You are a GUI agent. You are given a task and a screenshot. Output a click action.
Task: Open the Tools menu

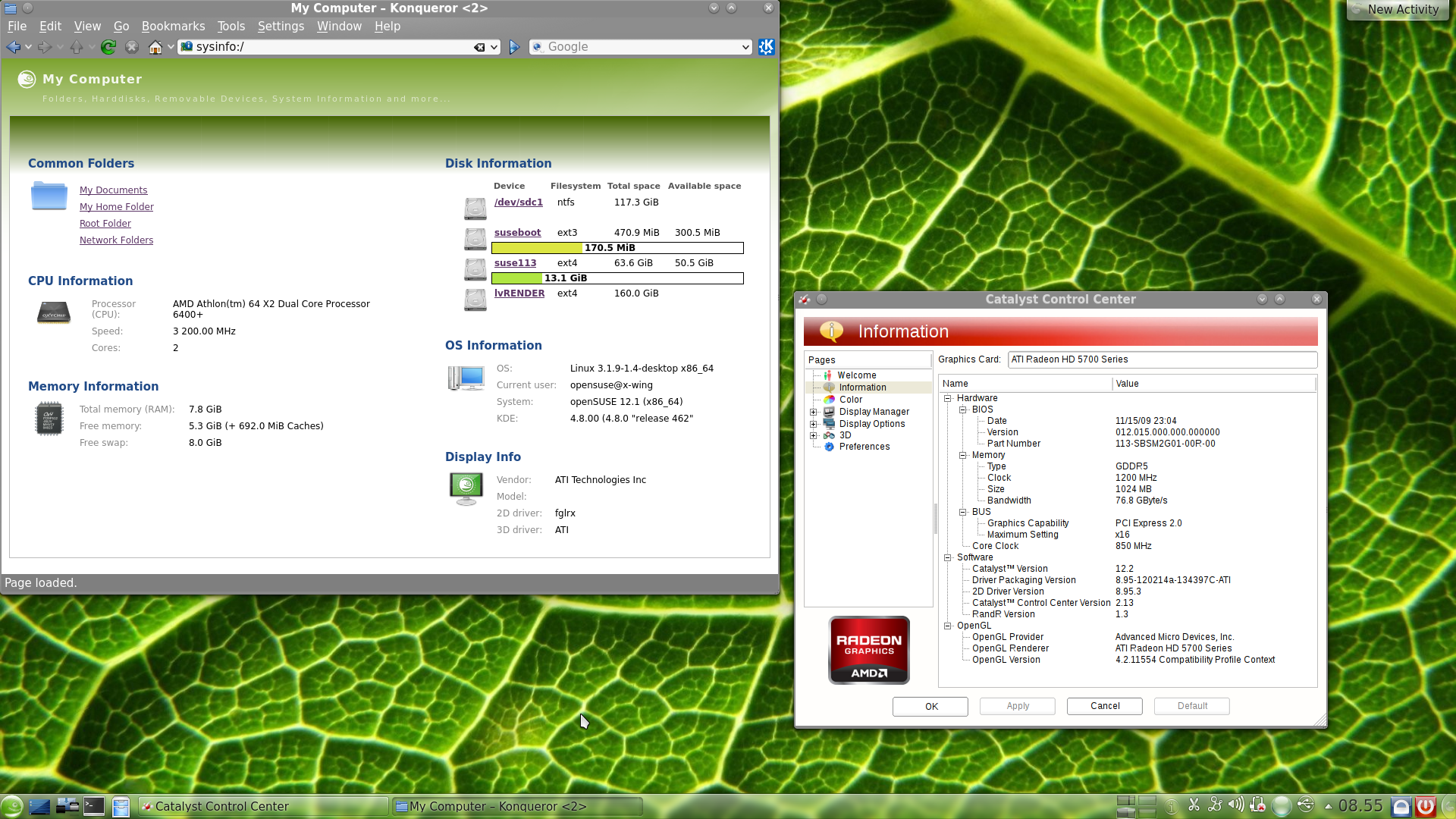point(231,26)
